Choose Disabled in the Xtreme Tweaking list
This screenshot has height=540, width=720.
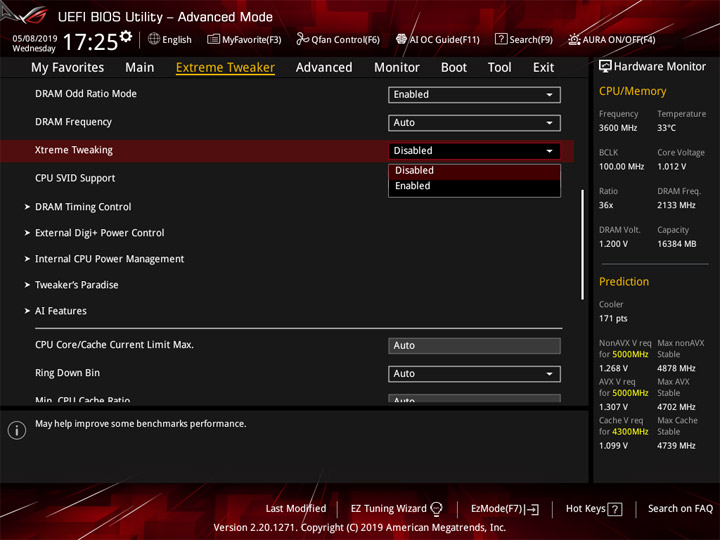474,170
